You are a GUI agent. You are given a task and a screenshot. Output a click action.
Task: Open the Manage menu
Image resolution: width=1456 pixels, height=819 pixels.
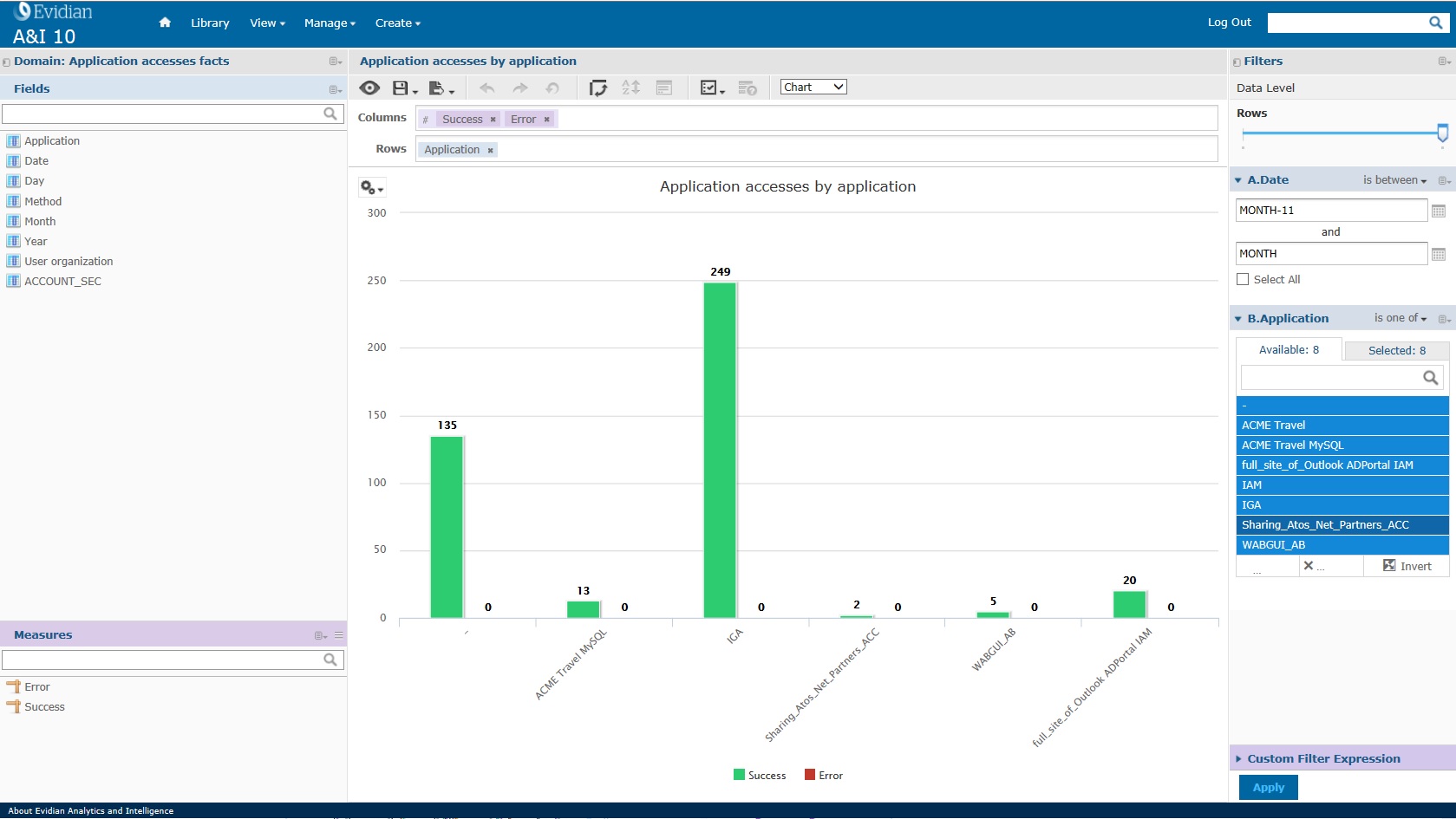[330, 23]
